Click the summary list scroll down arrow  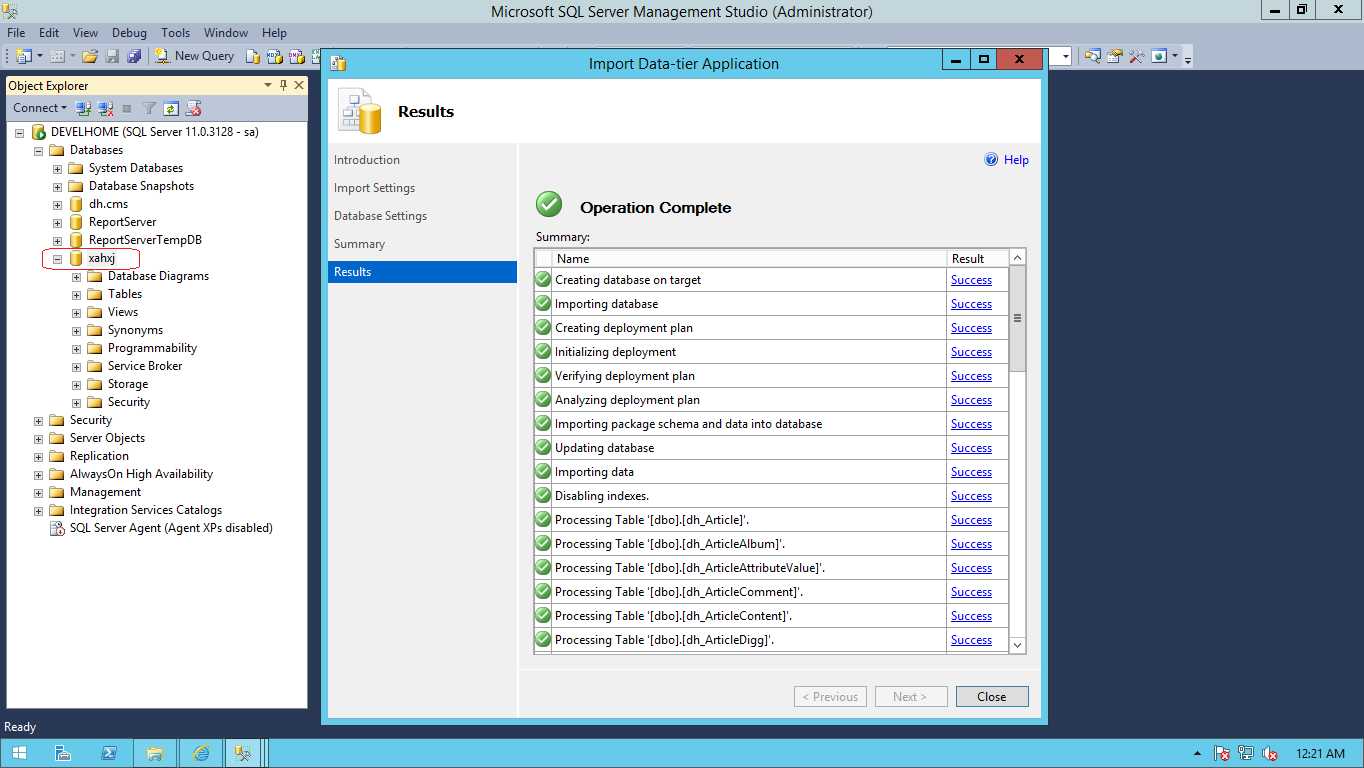[1017, 645]
